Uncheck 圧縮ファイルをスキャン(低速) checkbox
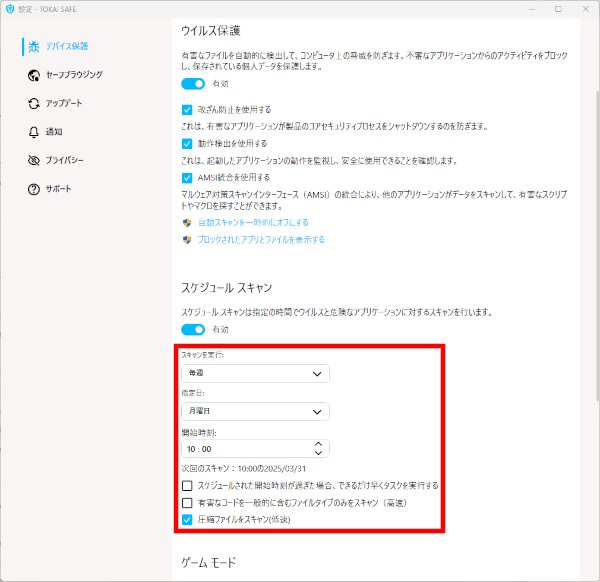 click(x=187, y=520)
